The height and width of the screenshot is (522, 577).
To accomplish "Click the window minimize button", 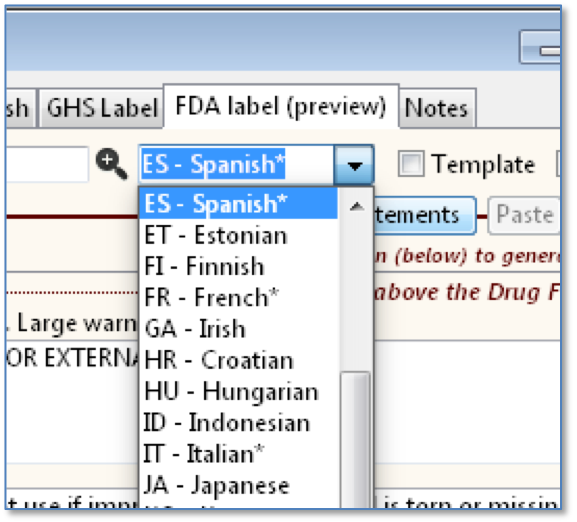I will click(540, 48).
